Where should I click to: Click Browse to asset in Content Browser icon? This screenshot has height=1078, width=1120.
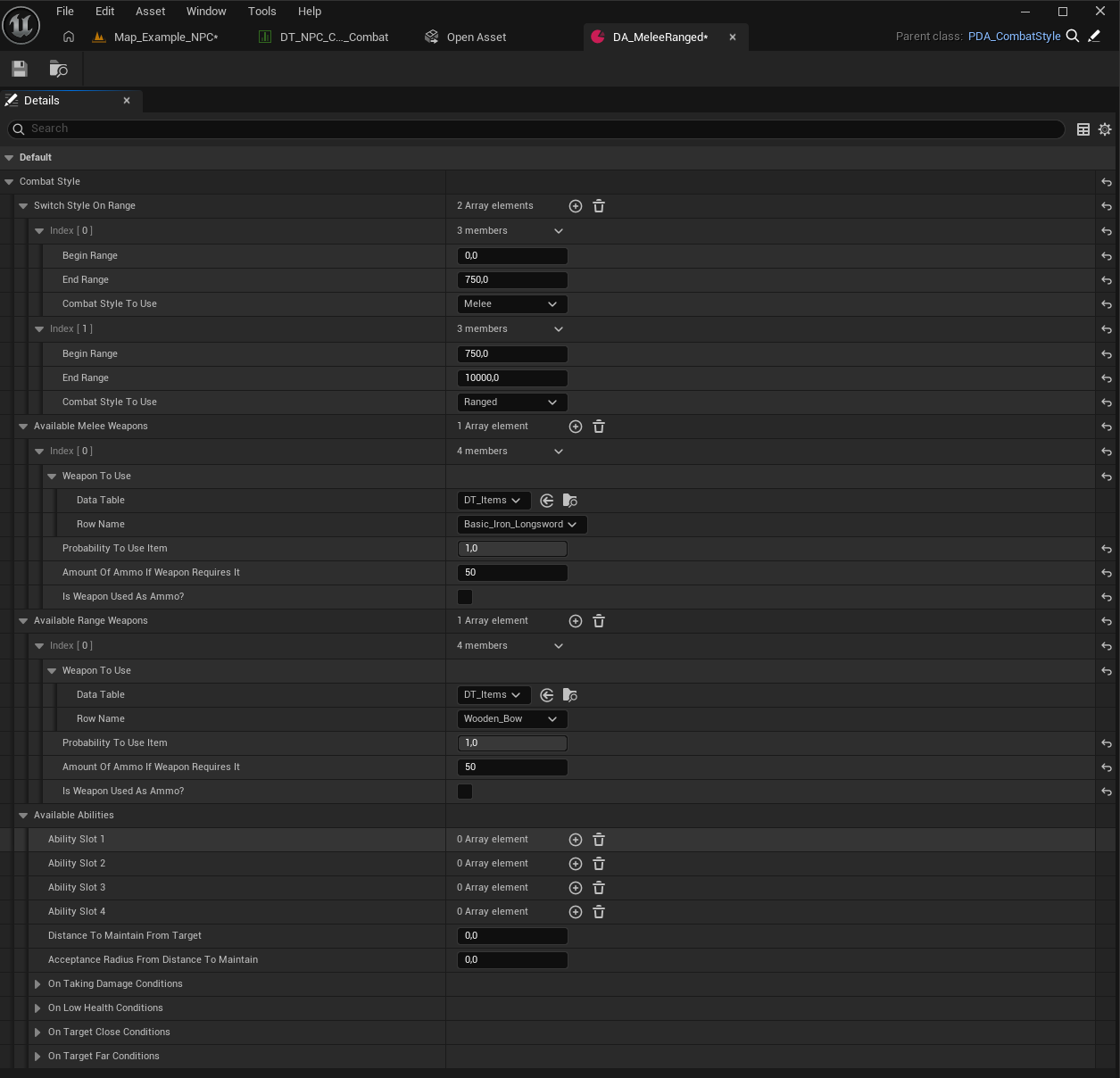pyautogui.click(x=58, y=69)
